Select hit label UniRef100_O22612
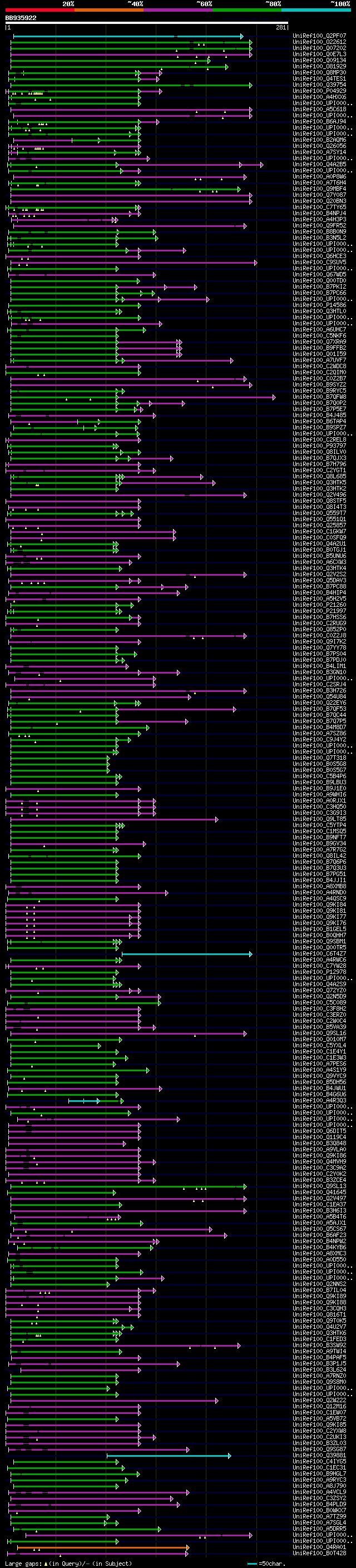This screenshot has height=1568, width=356. pos(319,42)
